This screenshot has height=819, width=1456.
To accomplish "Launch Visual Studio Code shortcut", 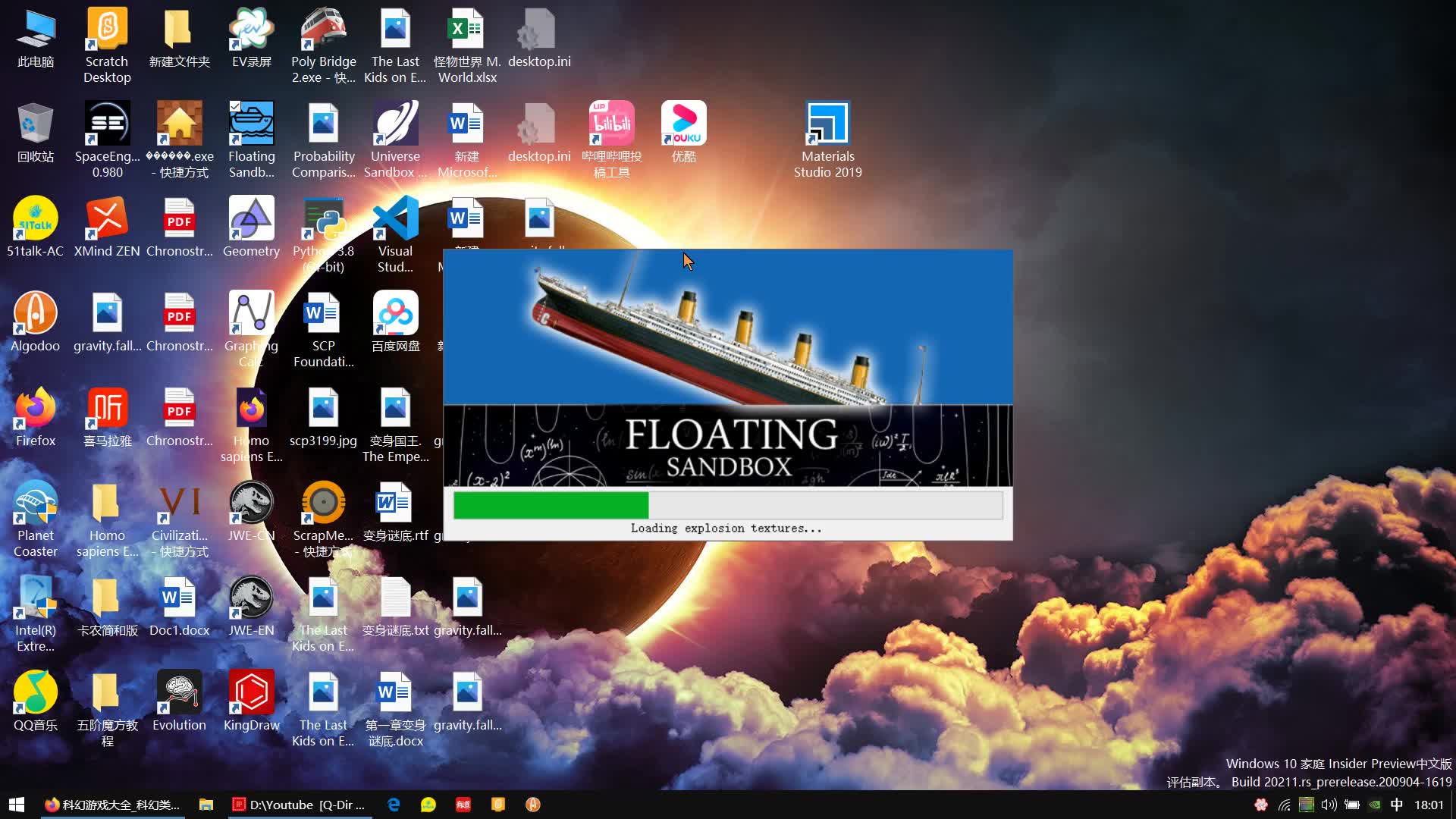I will (395, 235).
